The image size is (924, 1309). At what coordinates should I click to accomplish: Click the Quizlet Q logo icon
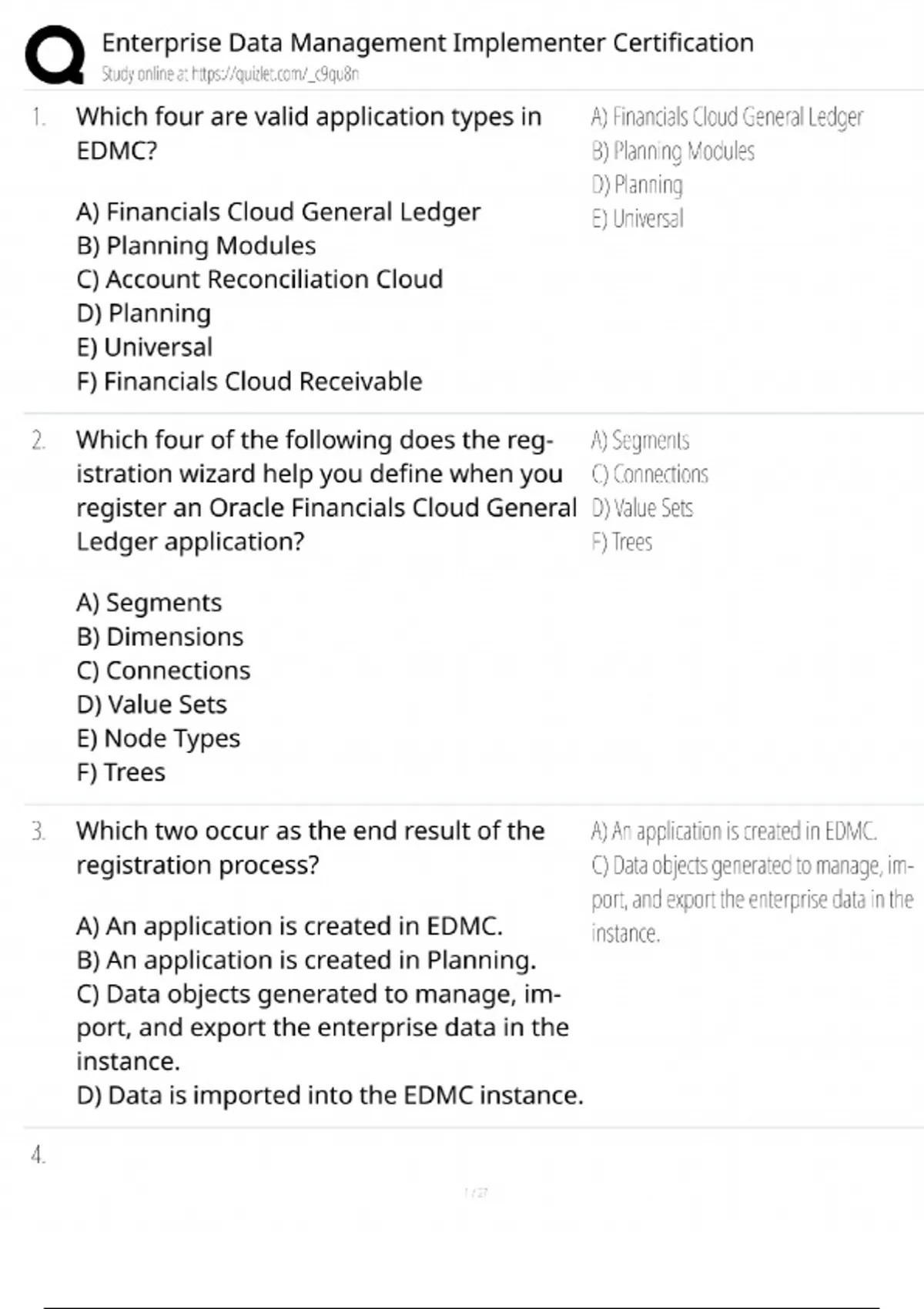click(x=55, y=55)
